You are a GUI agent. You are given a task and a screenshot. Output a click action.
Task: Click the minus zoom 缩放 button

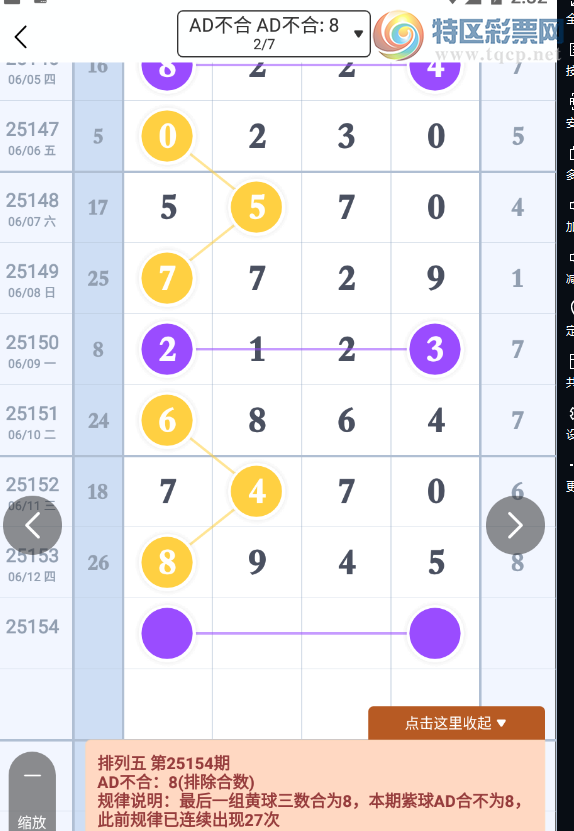pyautogui.click(x=32, y=792)
